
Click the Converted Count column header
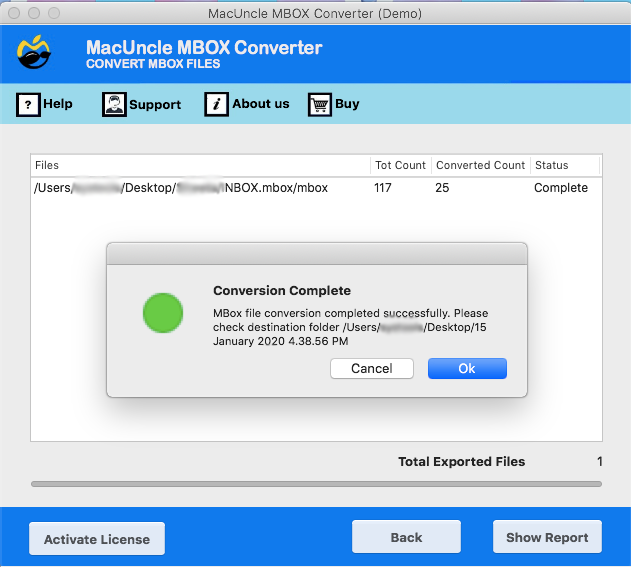pyautogui.click(x=480, y=165)
